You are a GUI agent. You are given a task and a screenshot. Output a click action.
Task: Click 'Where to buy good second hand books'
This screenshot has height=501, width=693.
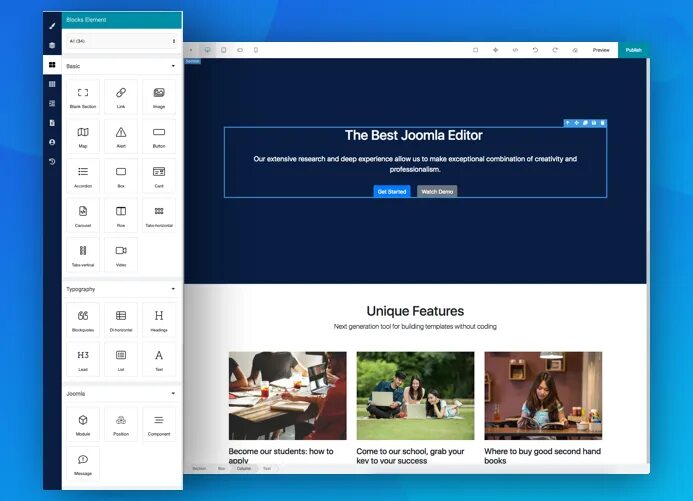pos(542,456)
